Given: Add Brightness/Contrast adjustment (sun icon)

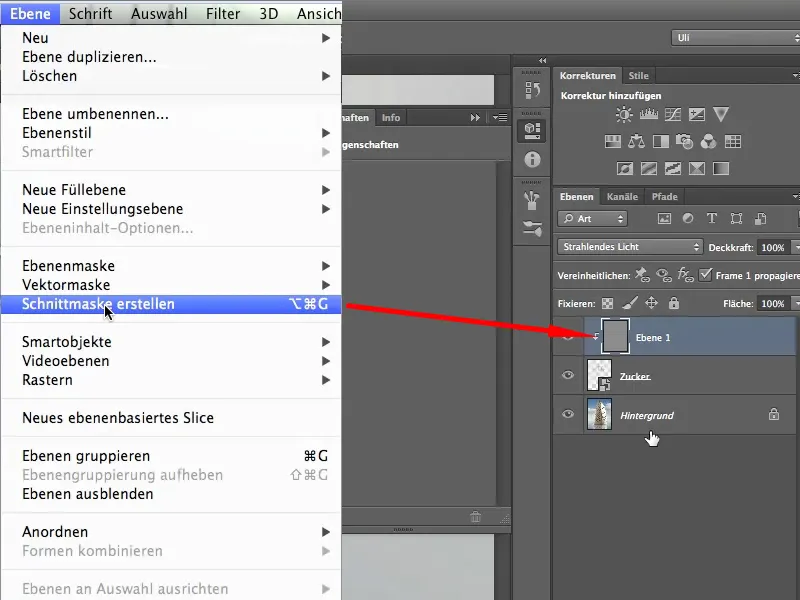Looking at the screenshot, I should (623, 114).
